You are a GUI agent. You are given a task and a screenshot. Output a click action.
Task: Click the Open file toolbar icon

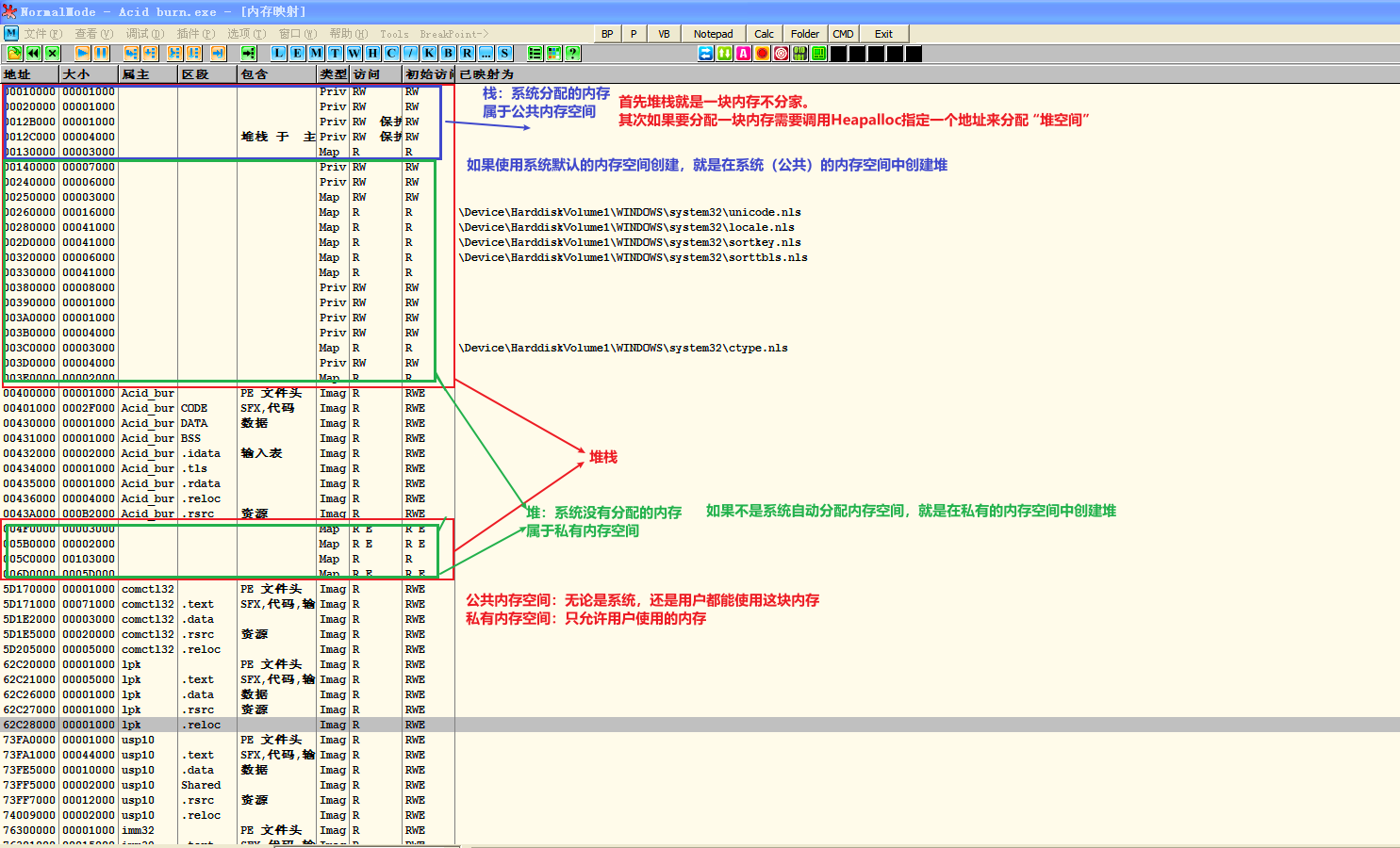14,54
